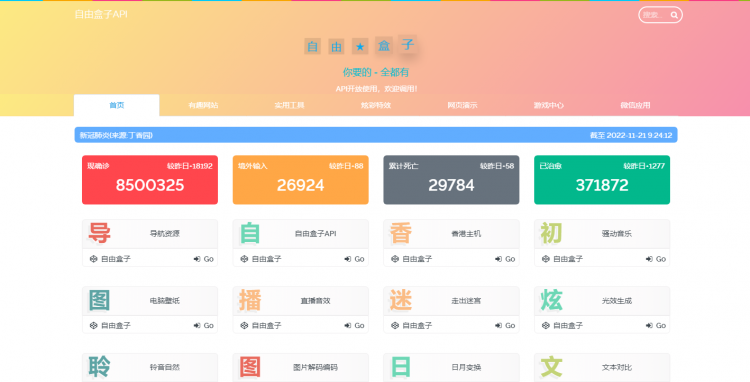
Task: Focus the search input field
Action: pos(654,15)
